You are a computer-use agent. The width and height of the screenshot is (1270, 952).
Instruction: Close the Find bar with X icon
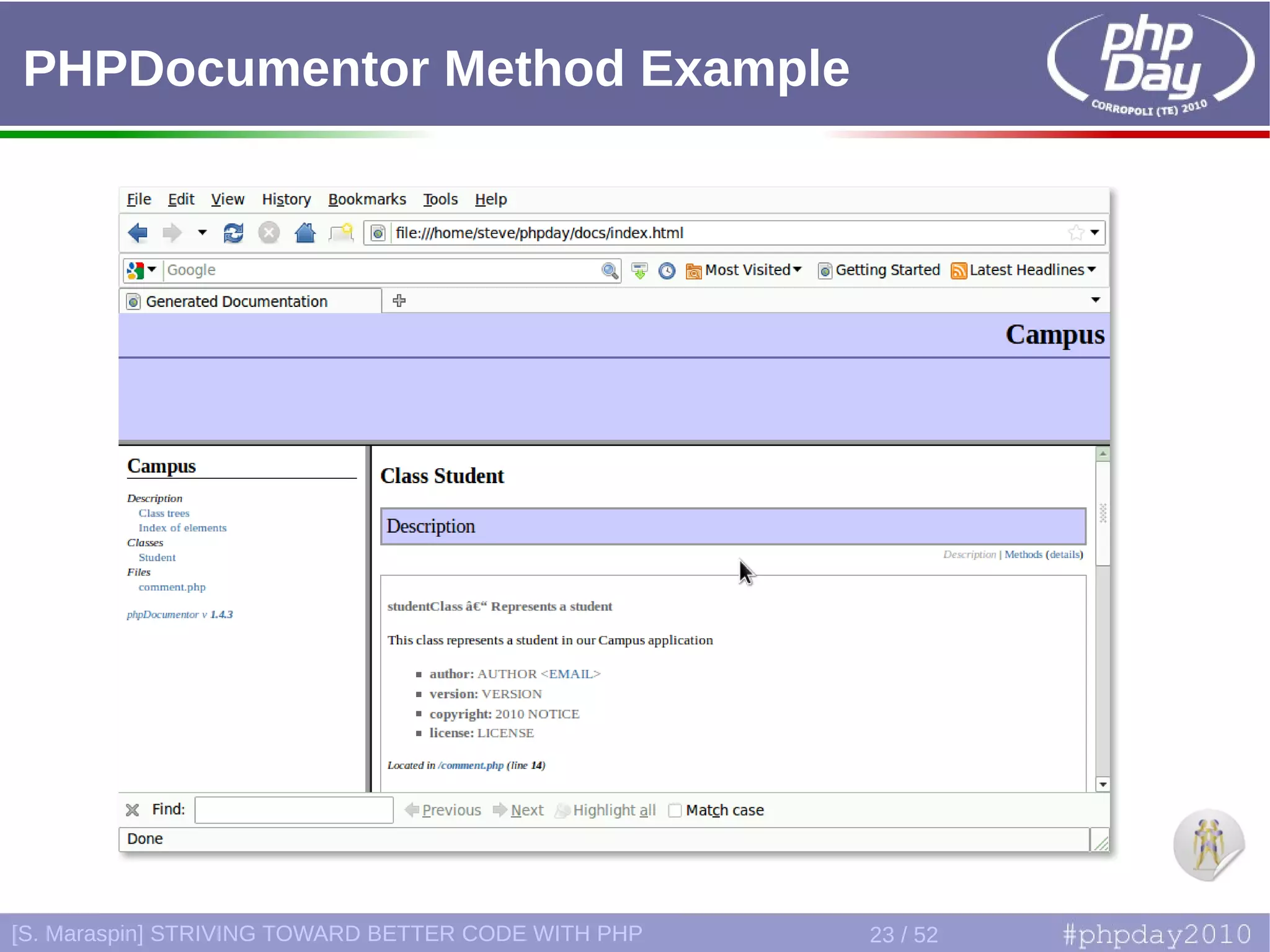(x=132, y=810)
